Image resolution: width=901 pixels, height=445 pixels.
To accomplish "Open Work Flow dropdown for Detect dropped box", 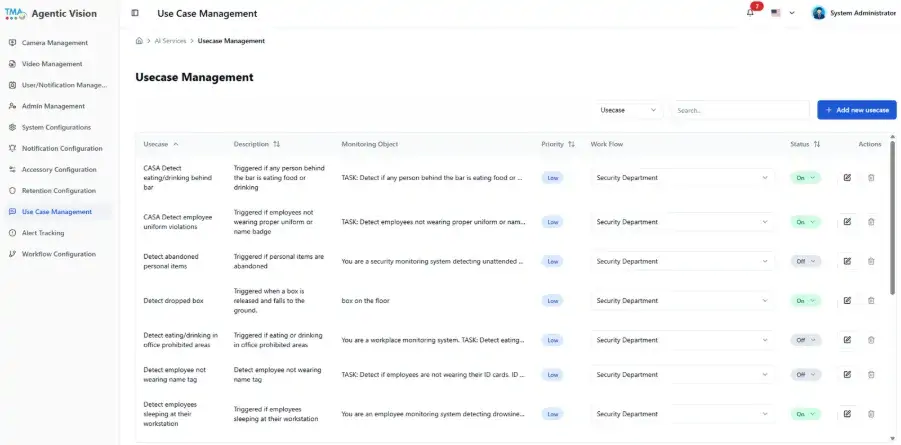I will pyautogui.click(x=682, y=300).
